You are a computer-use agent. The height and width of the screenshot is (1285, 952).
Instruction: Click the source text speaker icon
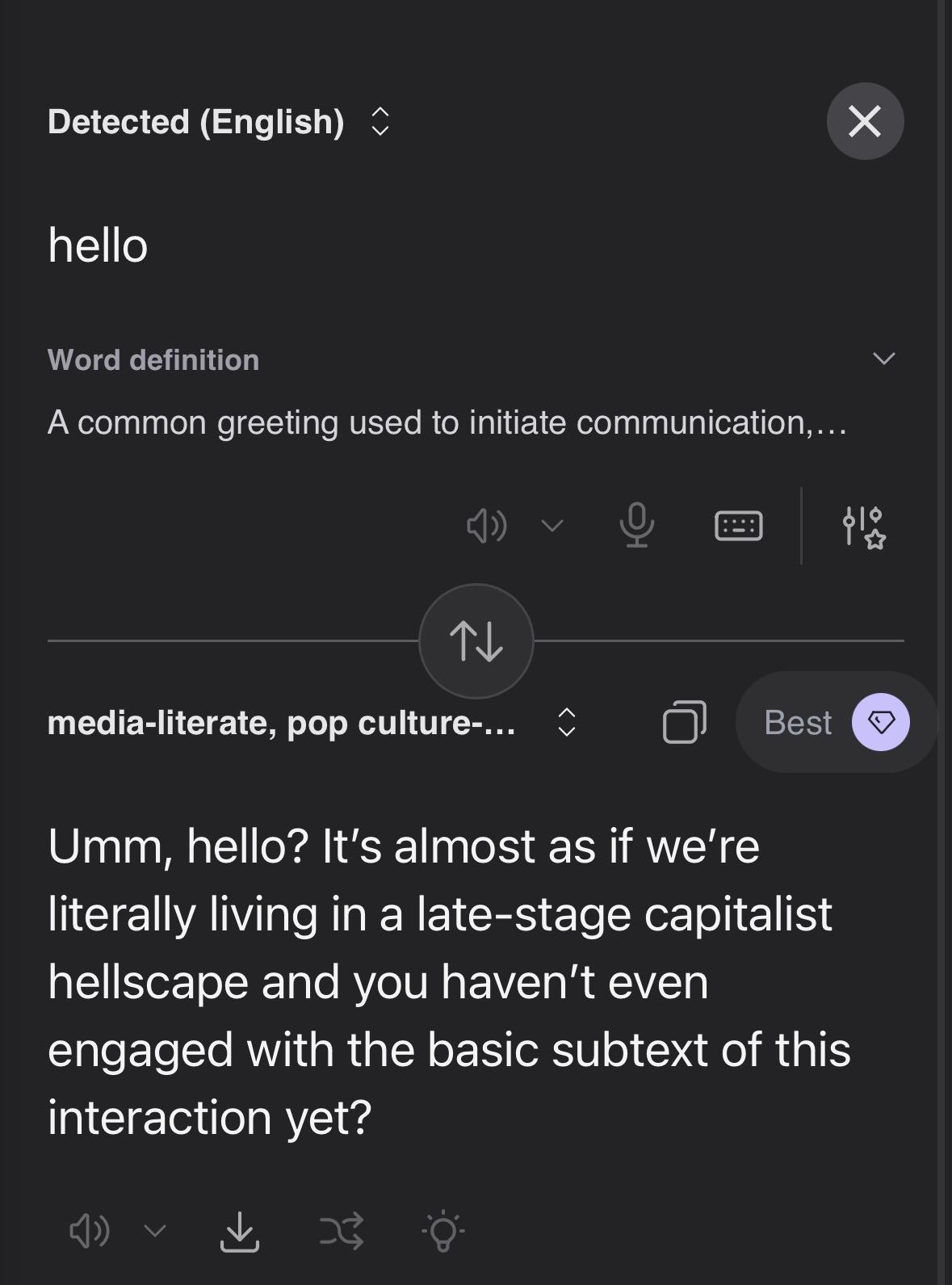[487, 527]
